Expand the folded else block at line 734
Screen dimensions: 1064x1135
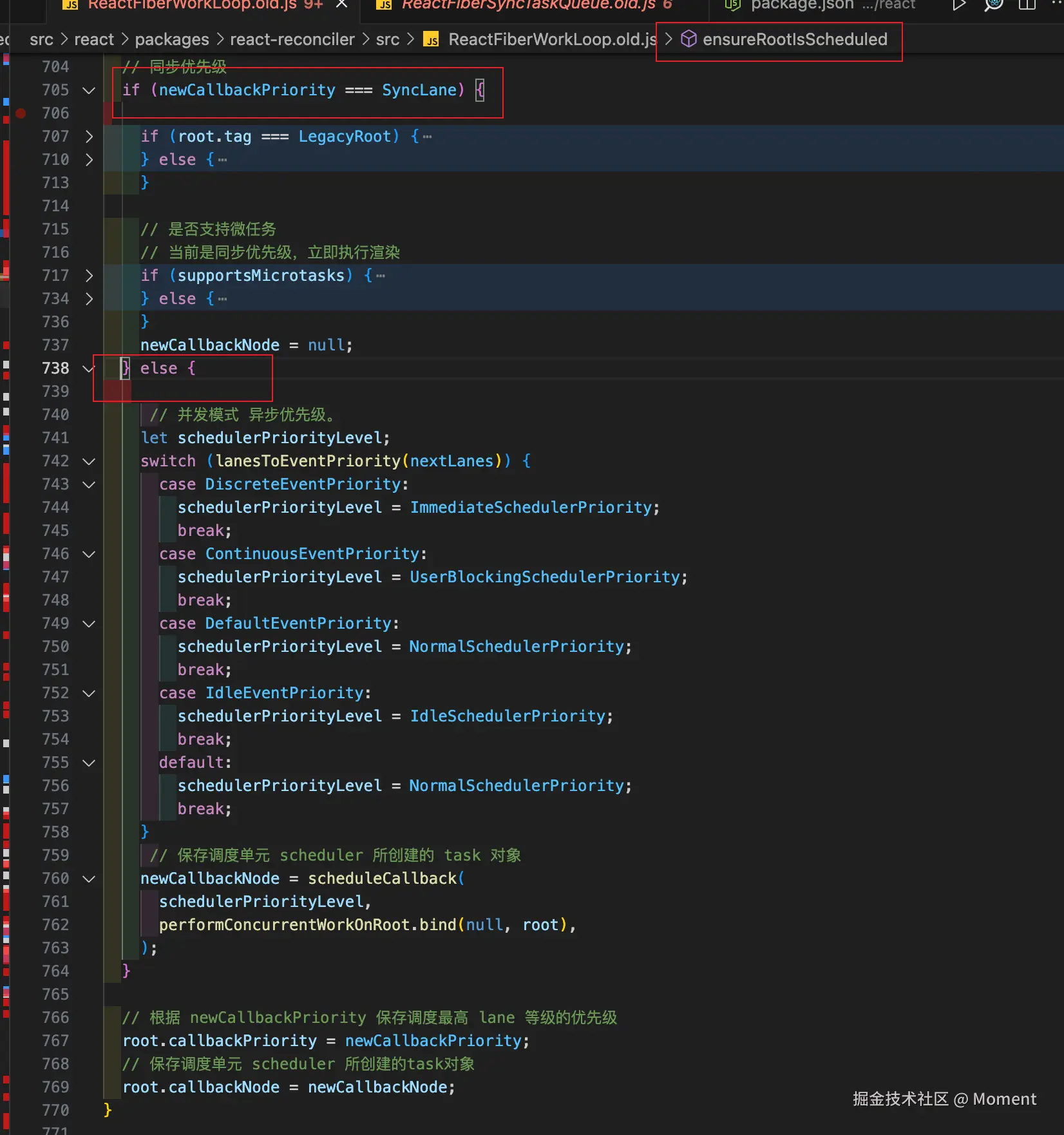coord(89,299)
